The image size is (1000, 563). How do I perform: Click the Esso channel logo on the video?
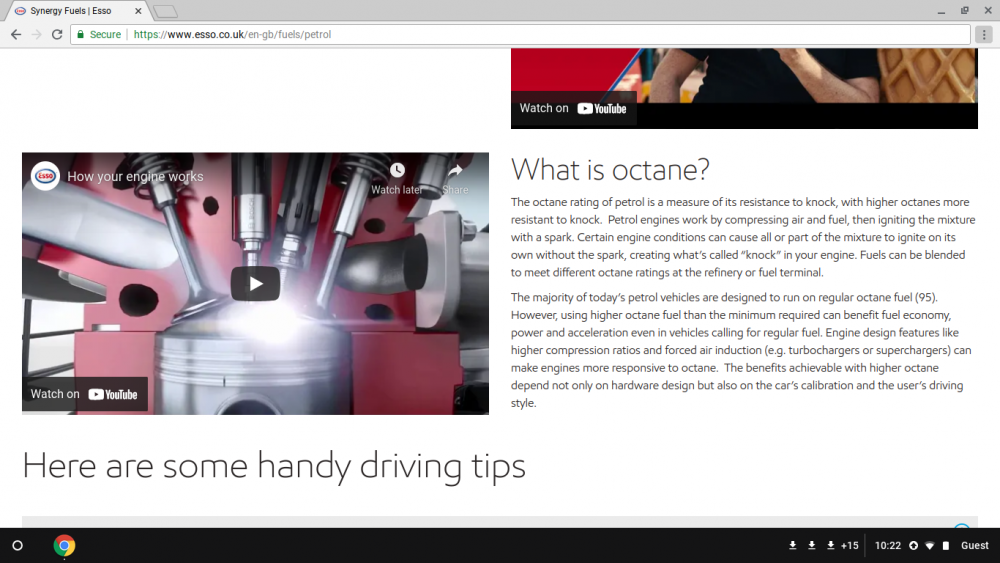point(45,176)
